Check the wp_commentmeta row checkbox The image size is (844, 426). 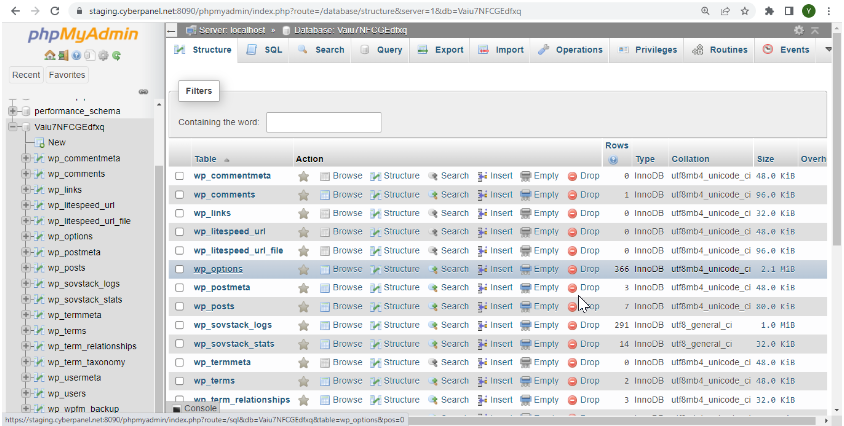click(x=180, y=176)
